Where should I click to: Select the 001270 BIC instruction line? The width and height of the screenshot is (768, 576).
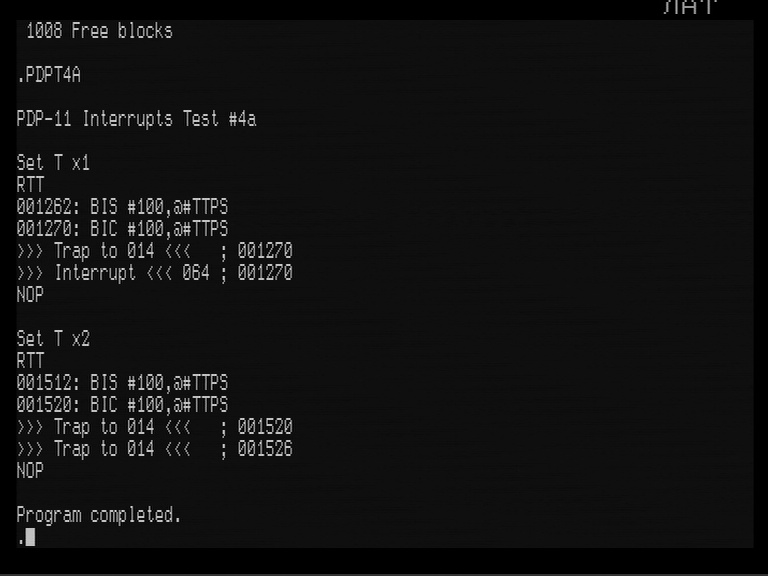pyautogui.click(x=122, y=229)
